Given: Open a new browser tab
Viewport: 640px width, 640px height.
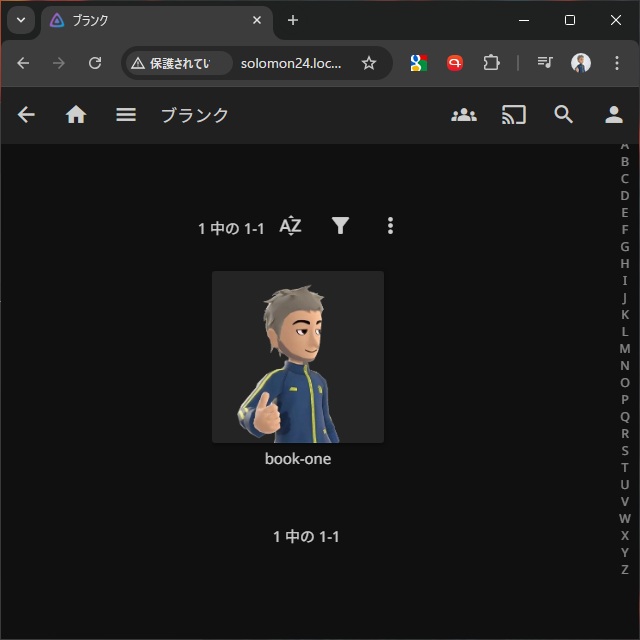Looking at the screenshot, I should 293,20.
